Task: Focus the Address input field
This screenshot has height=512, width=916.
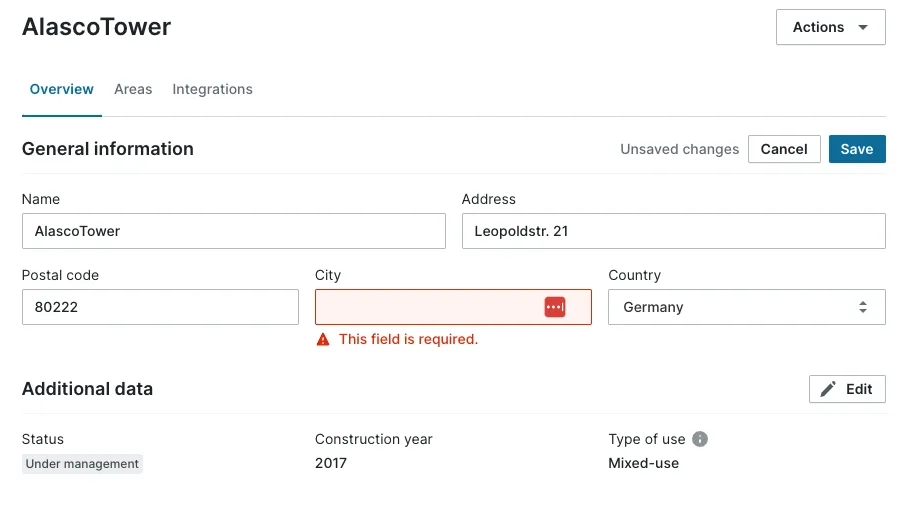Action: coord(673,231)
